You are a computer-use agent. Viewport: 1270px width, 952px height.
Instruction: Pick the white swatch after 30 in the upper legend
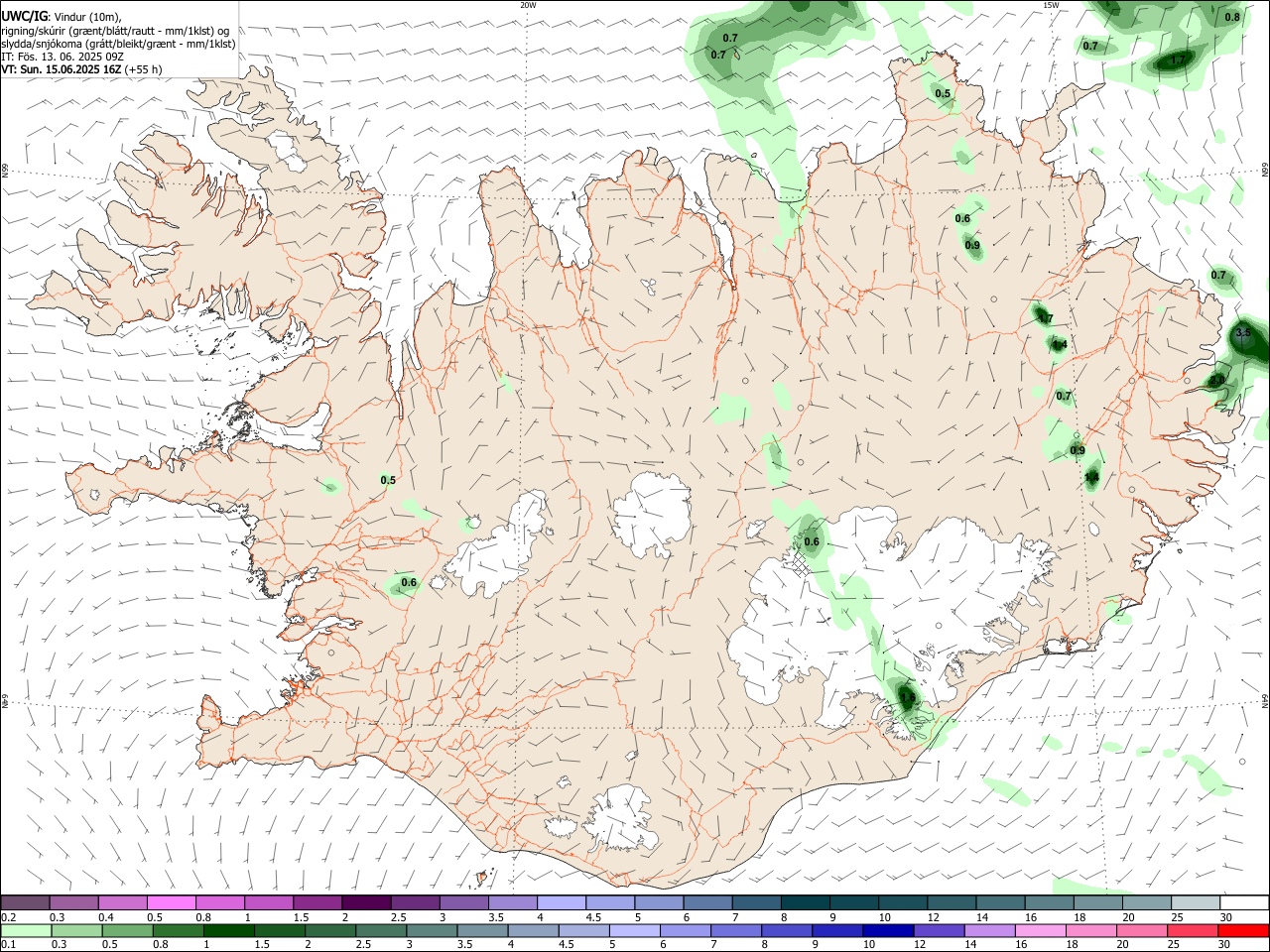point(1243,902)
